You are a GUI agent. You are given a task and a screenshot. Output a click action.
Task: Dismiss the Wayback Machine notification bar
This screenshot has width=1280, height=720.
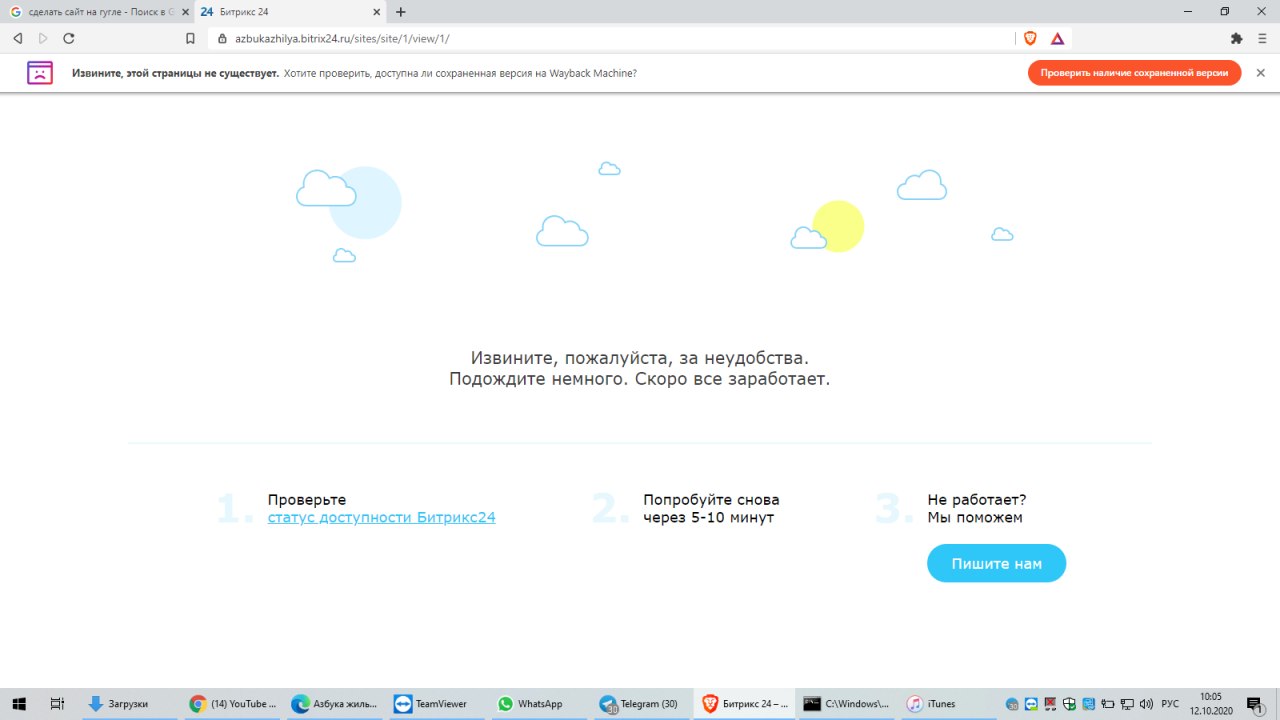point(1260,73)
